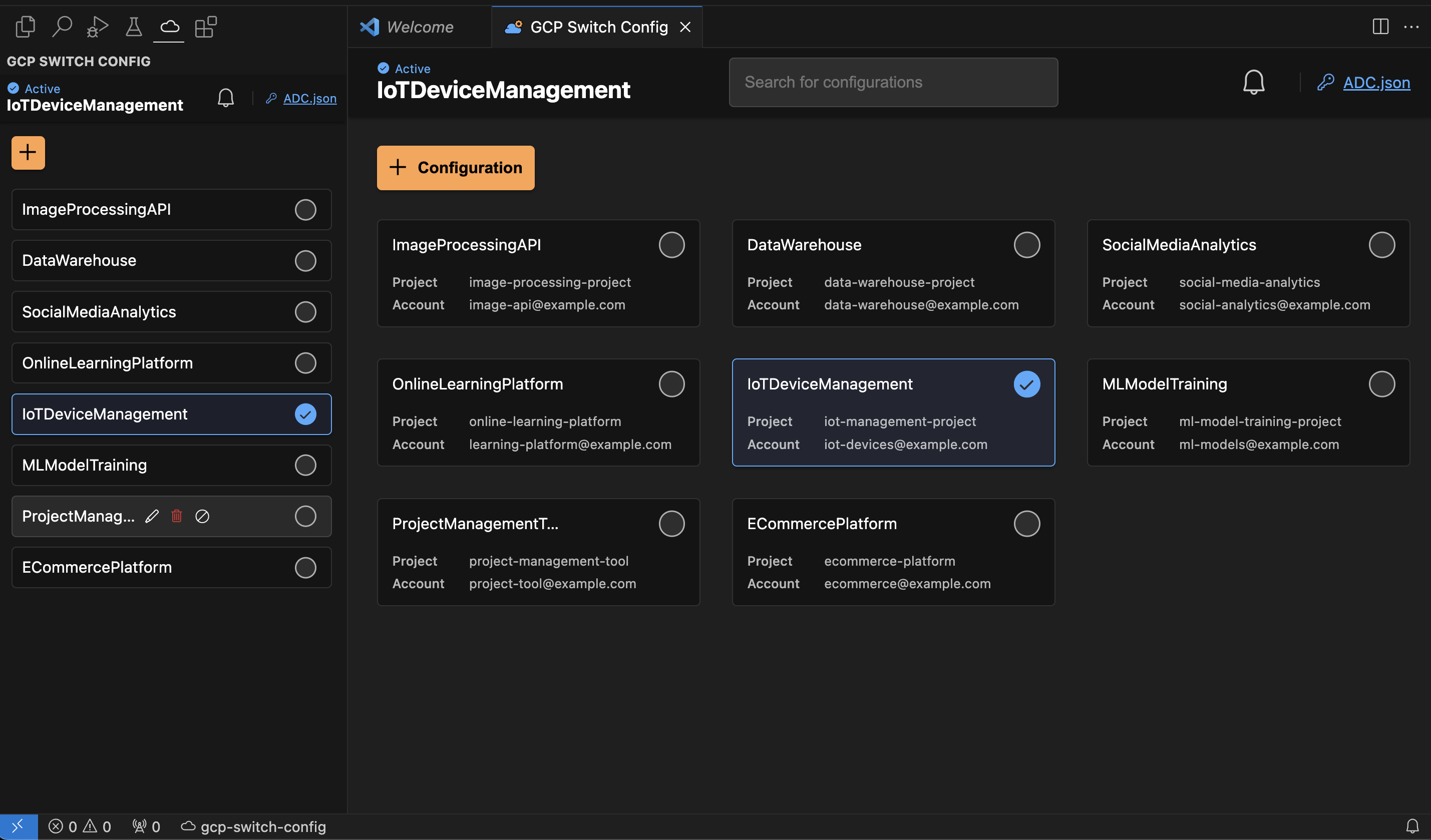Viewport: 1431px width, 840px height.
Task: Click the project-tool@example.com account text
Action: (552, 584)
